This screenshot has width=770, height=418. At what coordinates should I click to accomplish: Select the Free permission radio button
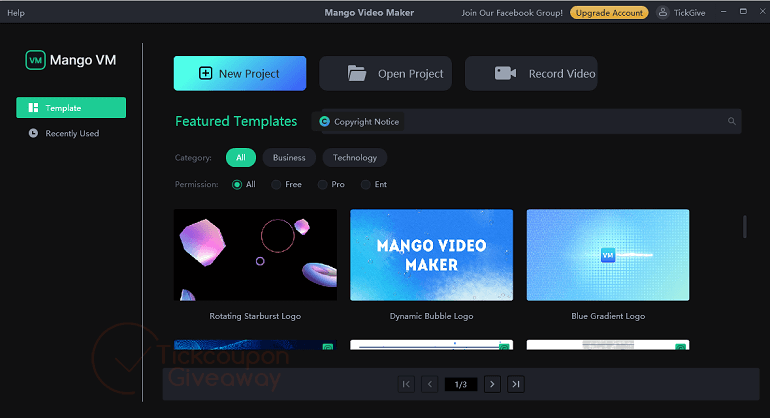pyautogui.click(x=276, y=185)
